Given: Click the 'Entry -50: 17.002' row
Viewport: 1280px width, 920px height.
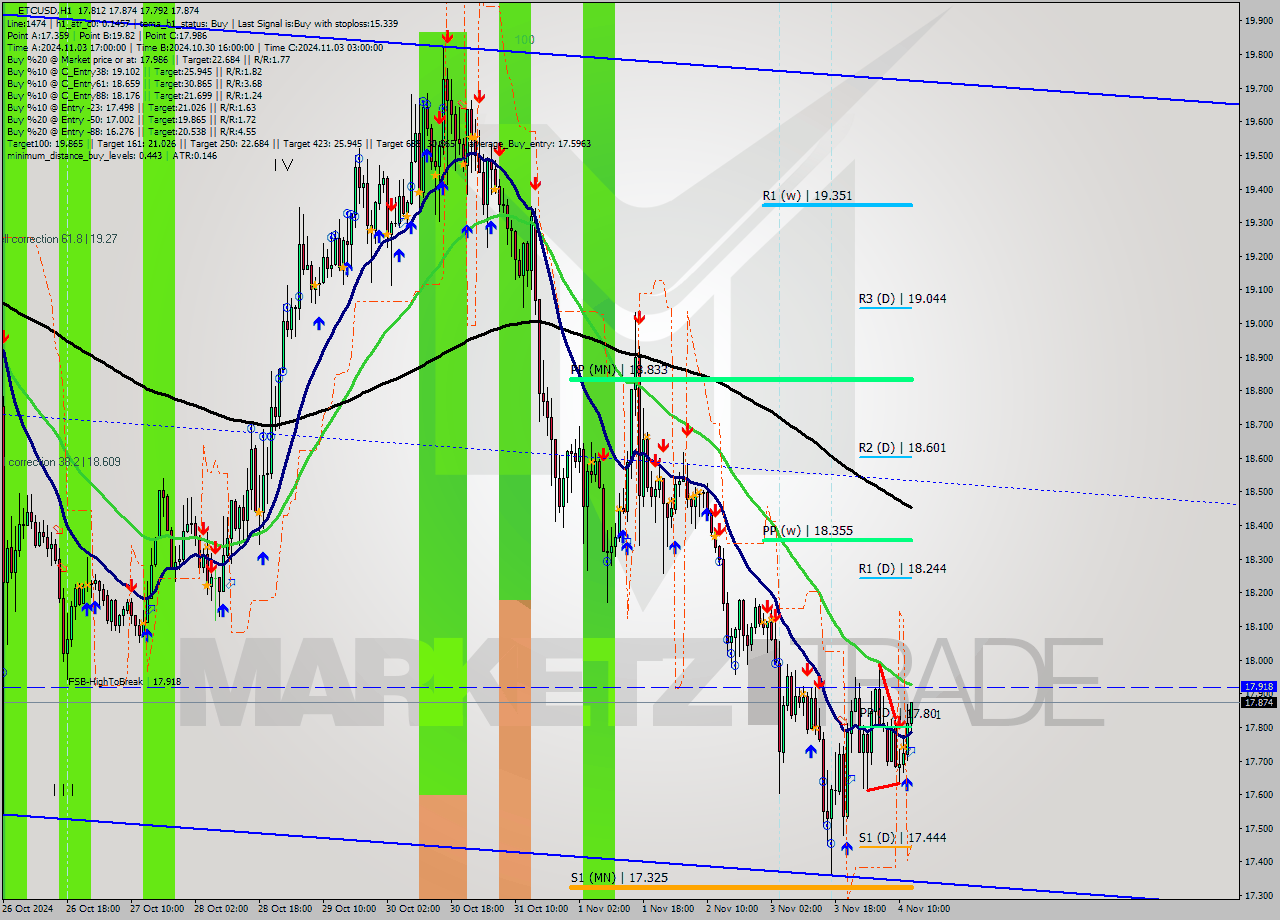Looking at the screenshot, I should pos(131,119).
